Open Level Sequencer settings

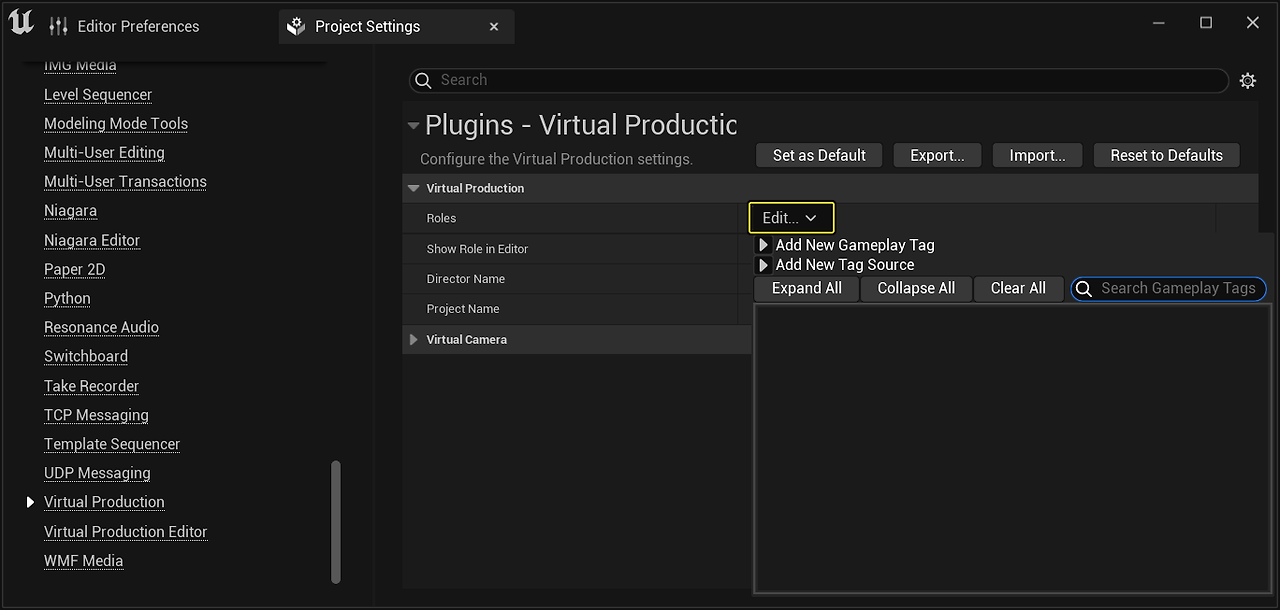coord(98,95)
